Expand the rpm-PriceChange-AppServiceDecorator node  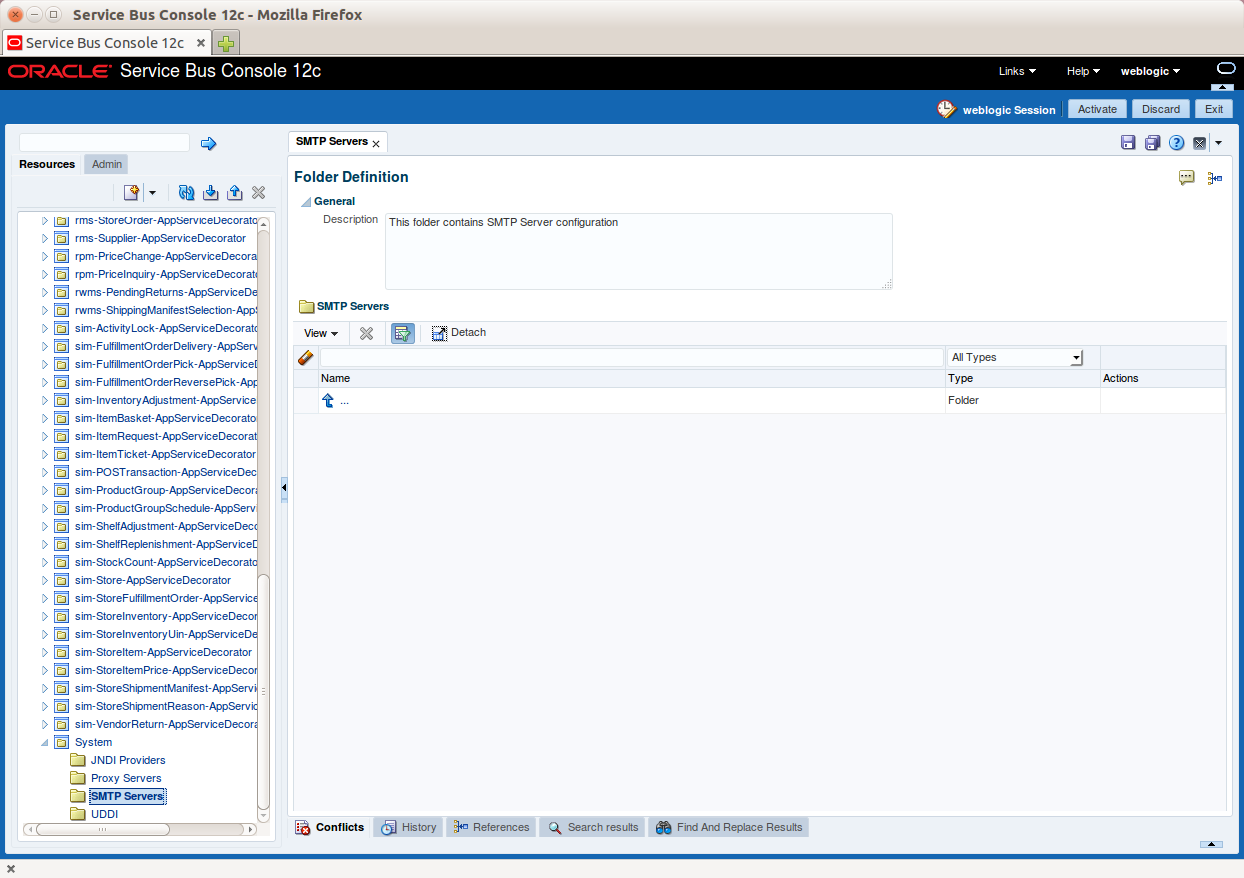pos(44,257)
